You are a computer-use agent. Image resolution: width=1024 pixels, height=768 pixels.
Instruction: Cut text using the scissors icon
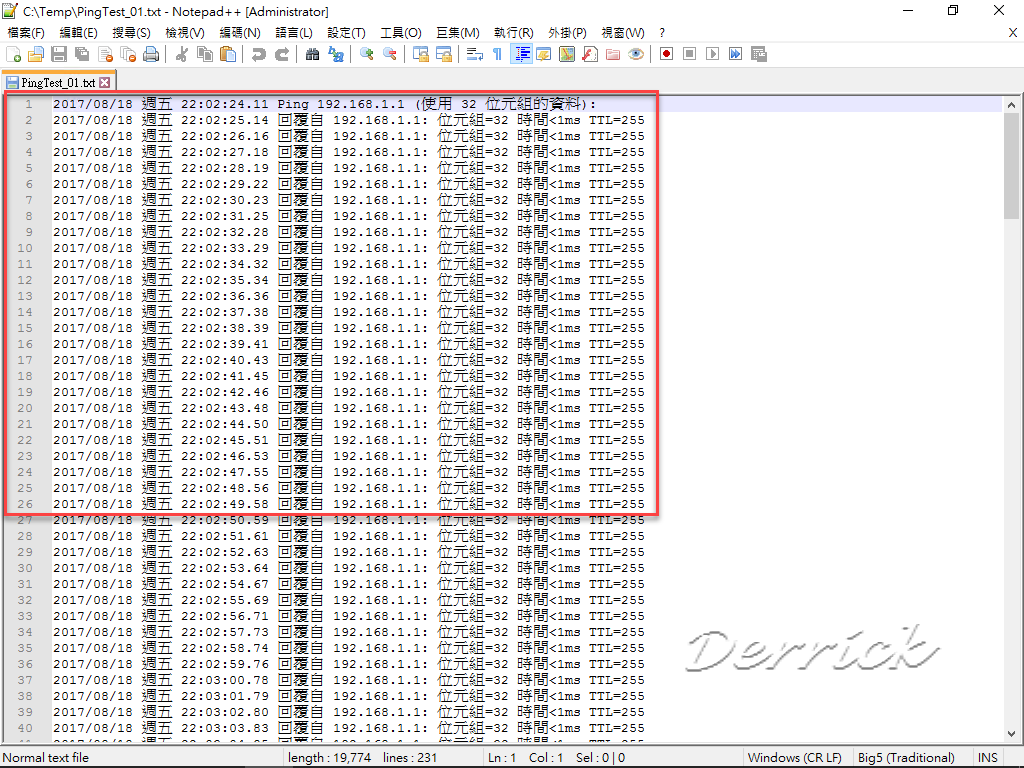[182, 54]
